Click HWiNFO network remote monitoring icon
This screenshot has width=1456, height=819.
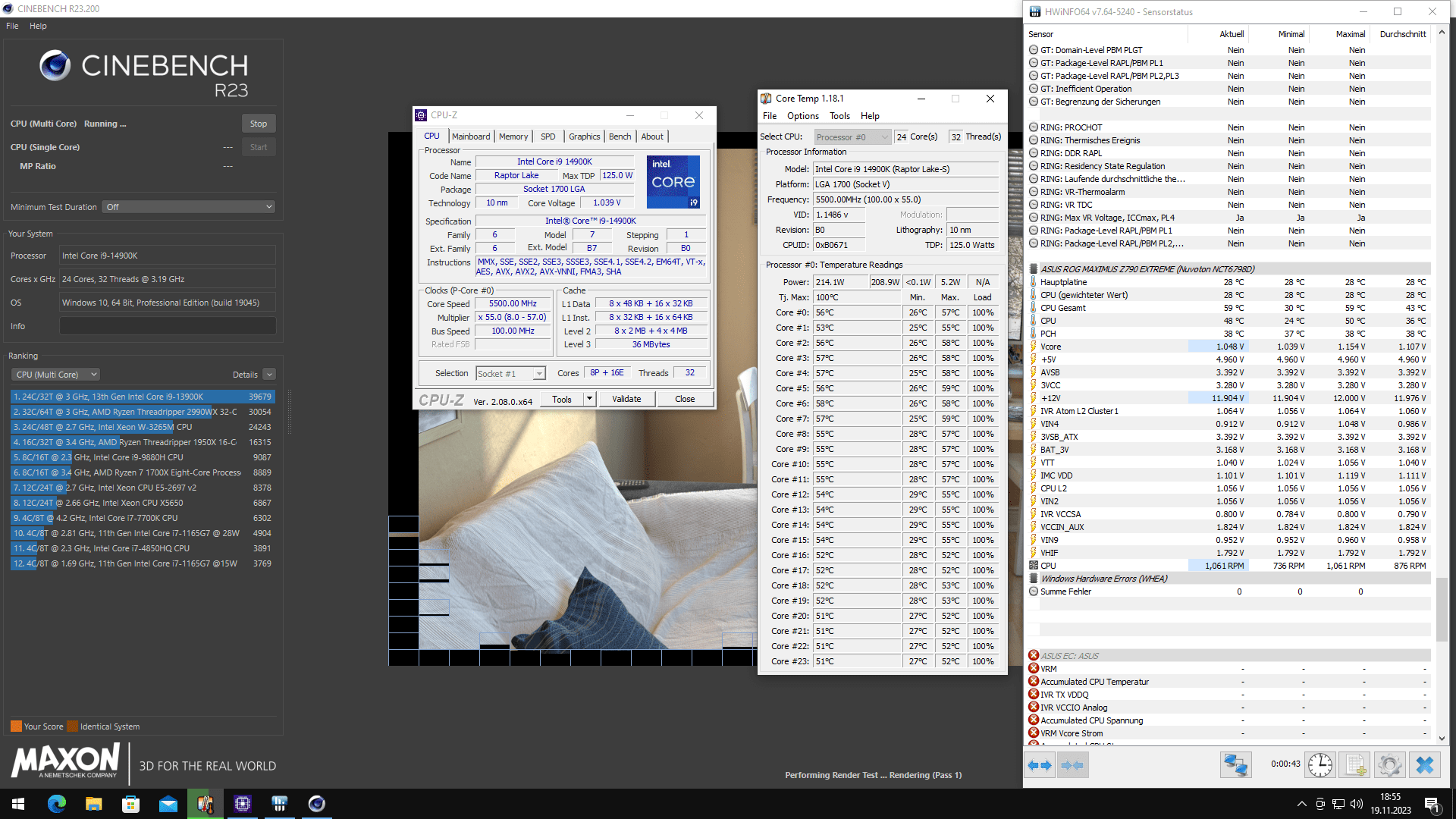pyautogui.click(x=1235, y=765)
